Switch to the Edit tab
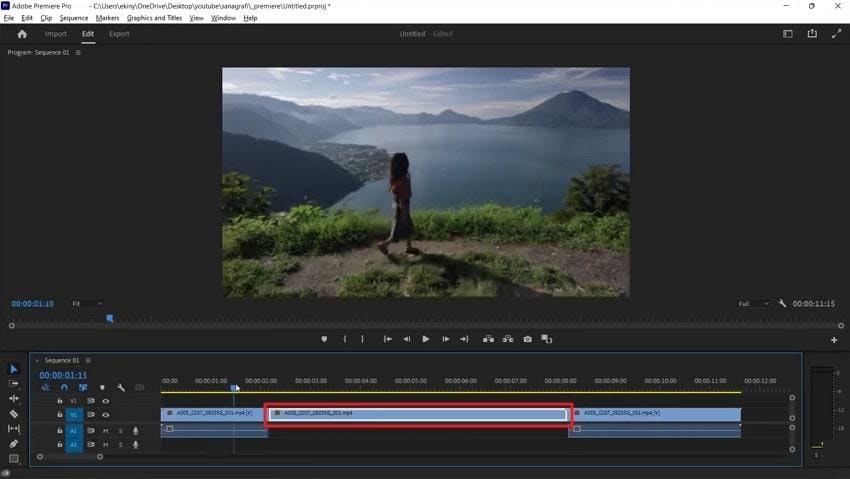 [x=88, y=34]
